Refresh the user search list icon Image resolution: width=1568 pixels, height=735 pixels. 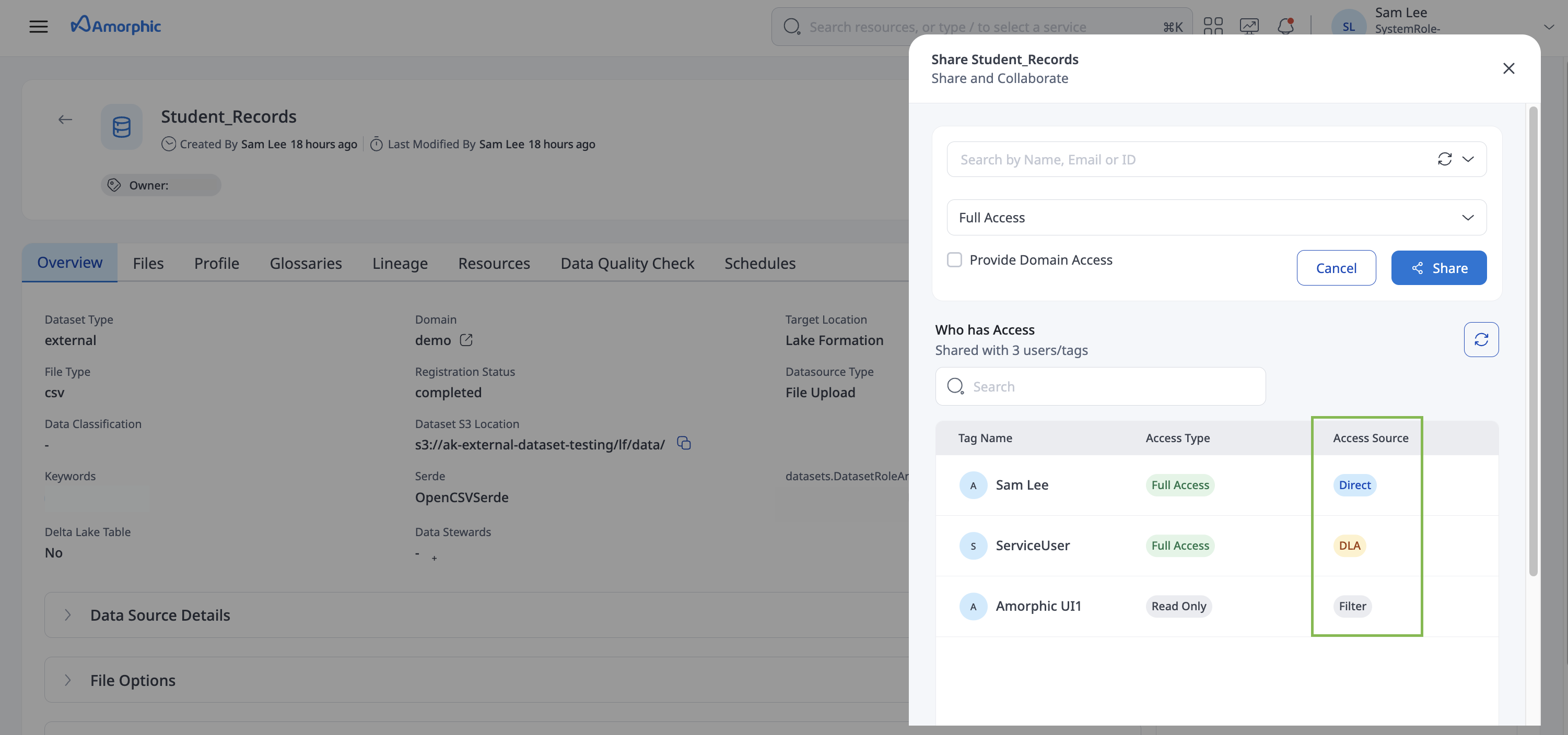click(x=1444, y=159)
